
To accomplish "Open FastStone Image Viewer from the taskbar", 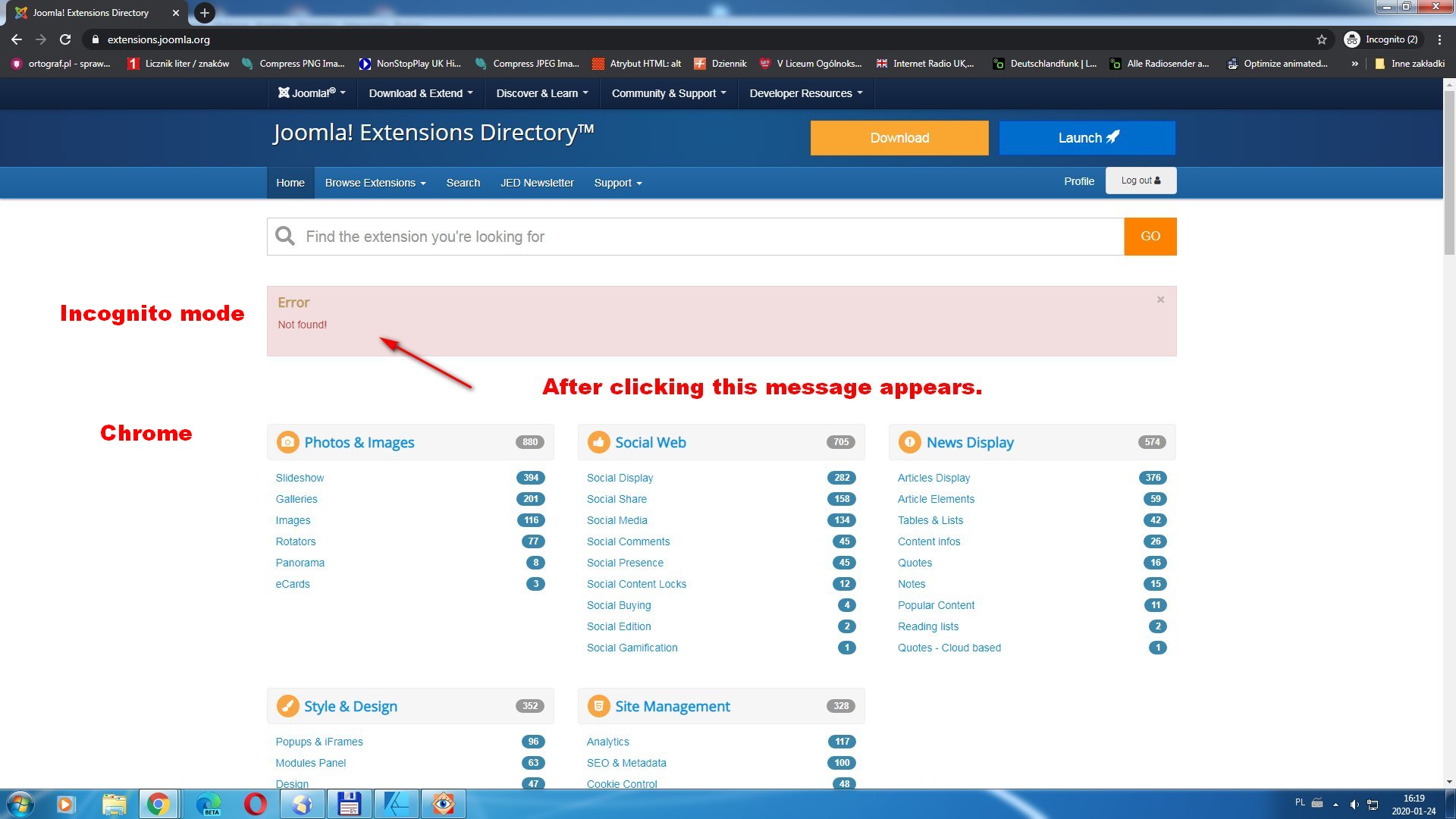I will click(444, 804).
